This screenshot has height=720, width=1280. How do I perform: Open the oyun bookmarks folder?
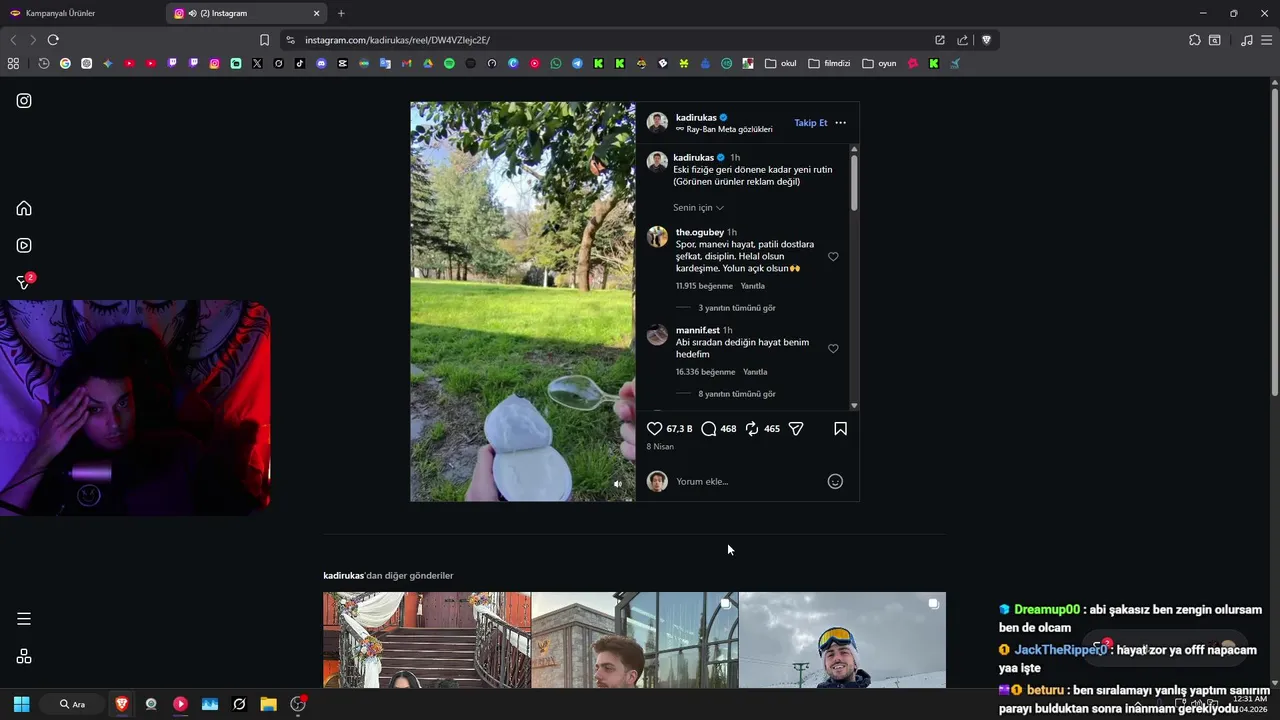coord(879,63)
